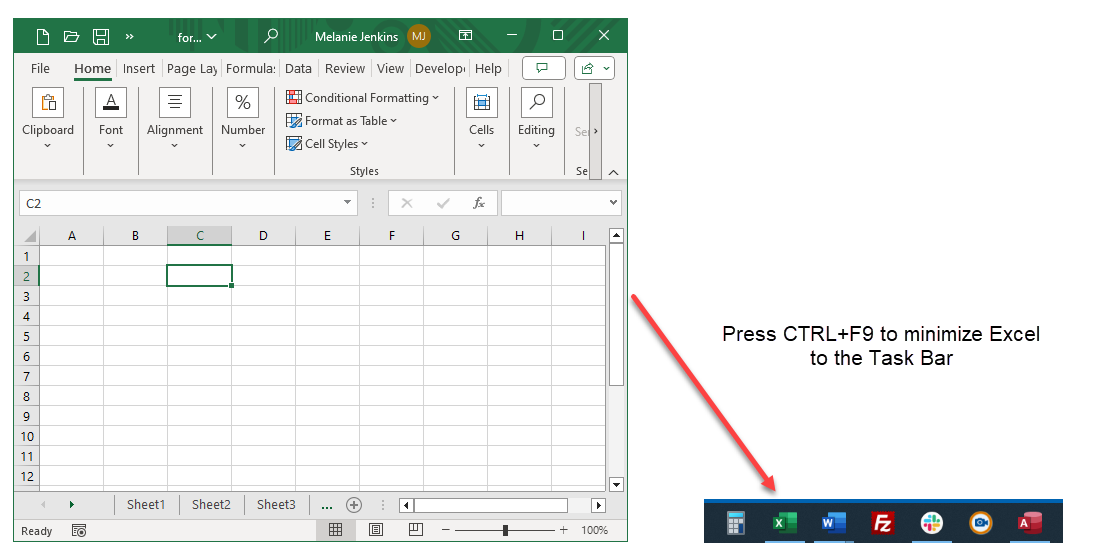Click next sheet navigation arrow

tap(71, 504)
